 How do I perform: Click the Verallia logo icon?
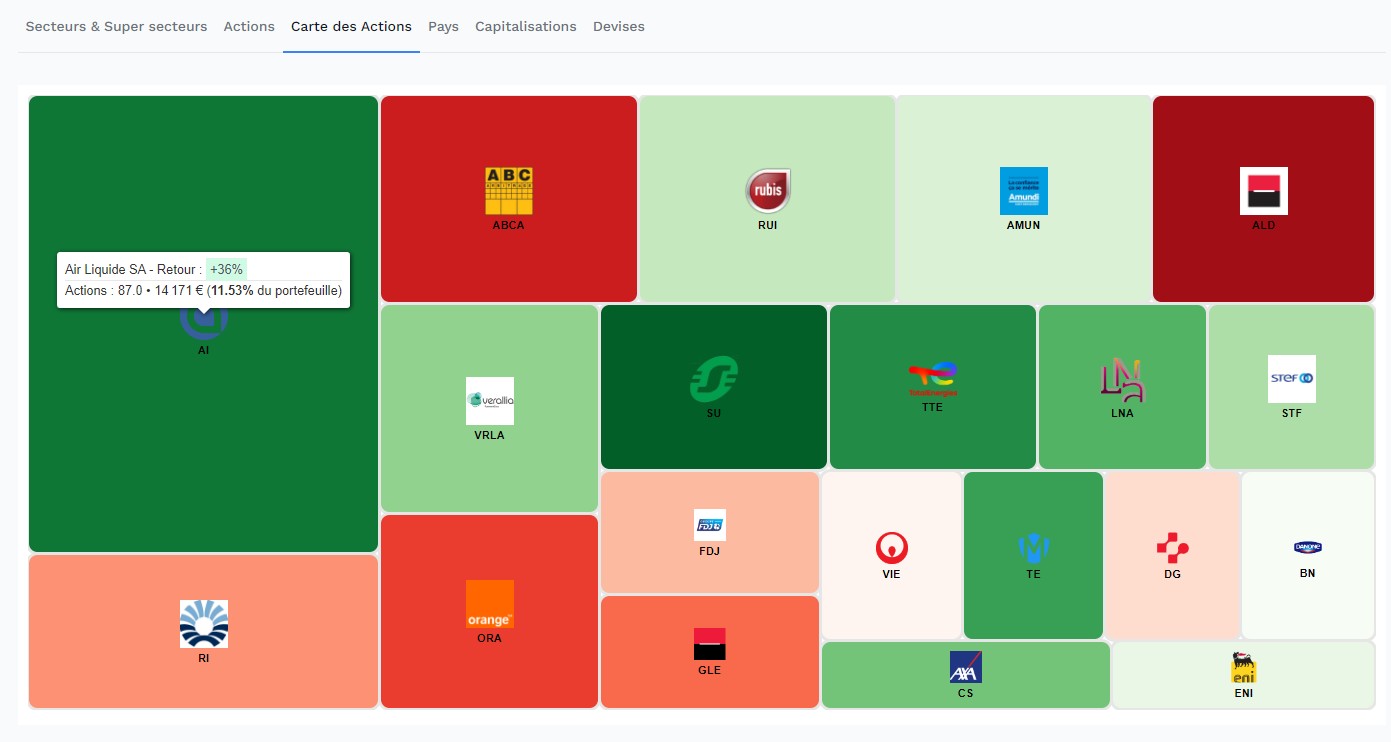click(x=490, y=401)
